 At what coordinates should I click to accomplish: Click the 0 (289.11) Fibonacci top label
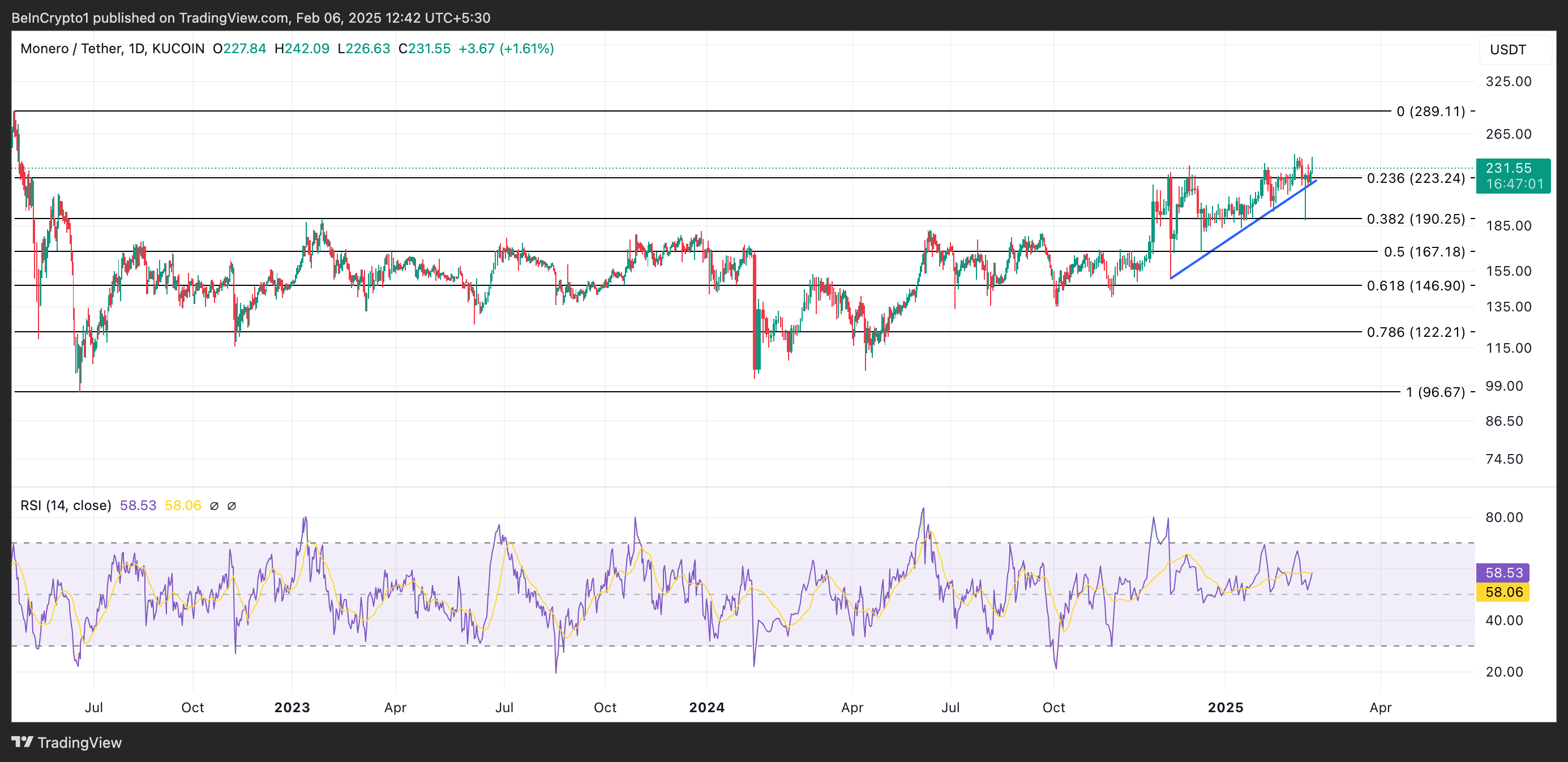(x=1430, y=112)
